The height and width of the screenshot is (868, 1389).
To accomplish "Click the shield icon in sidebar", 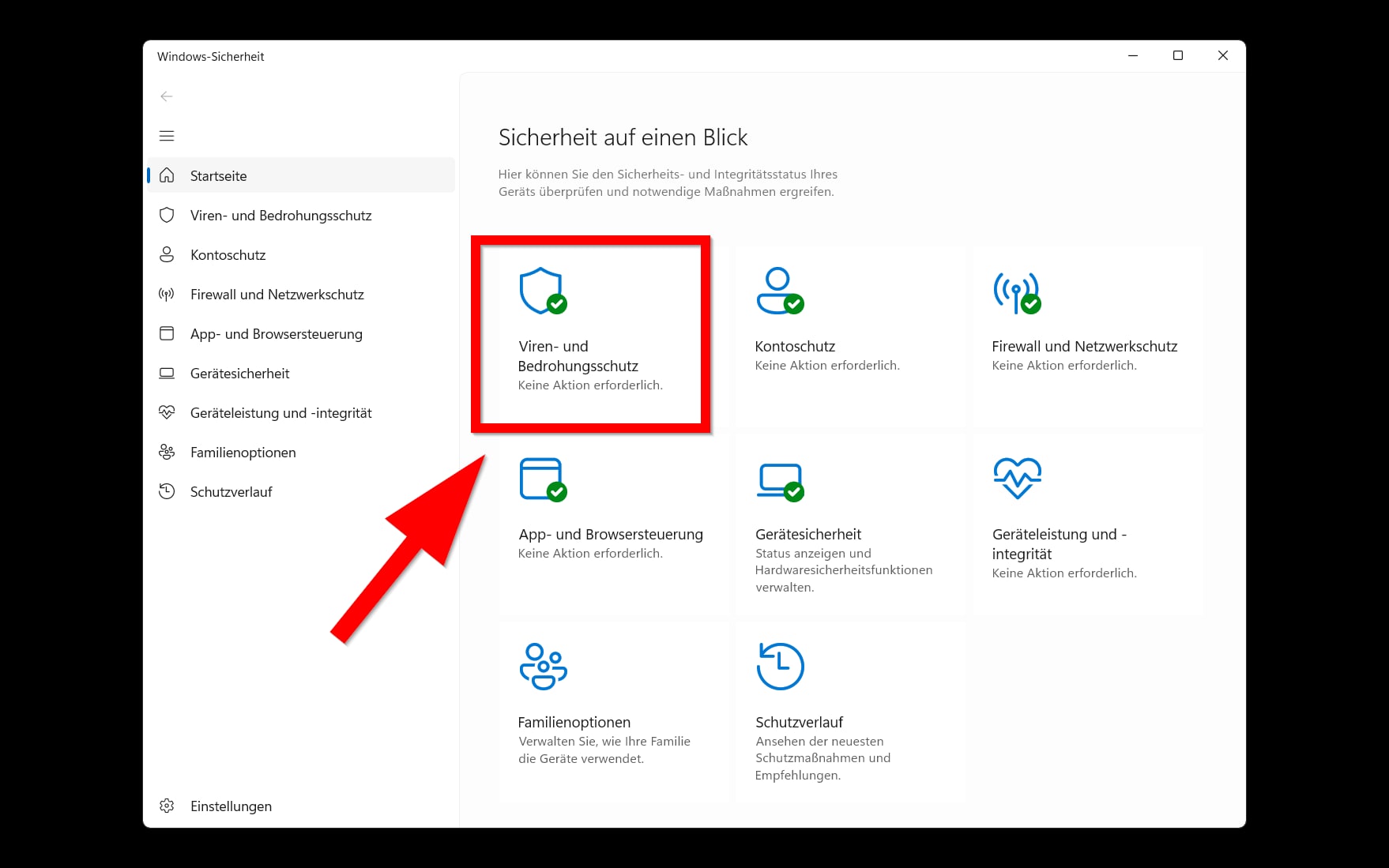I will coord(167,215).
